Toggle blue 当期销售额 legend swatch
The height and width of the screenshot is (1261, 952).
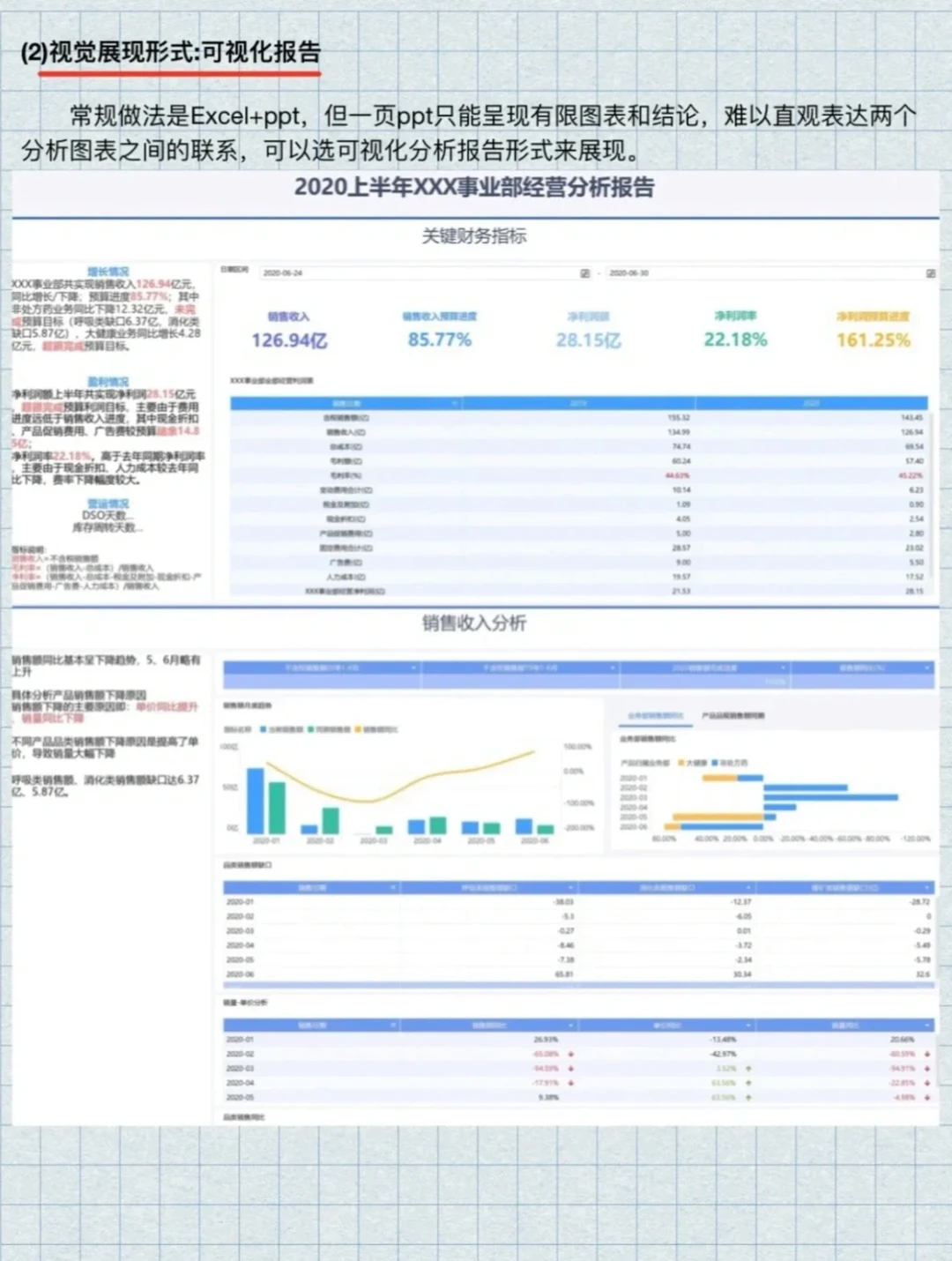click(263, 729)
